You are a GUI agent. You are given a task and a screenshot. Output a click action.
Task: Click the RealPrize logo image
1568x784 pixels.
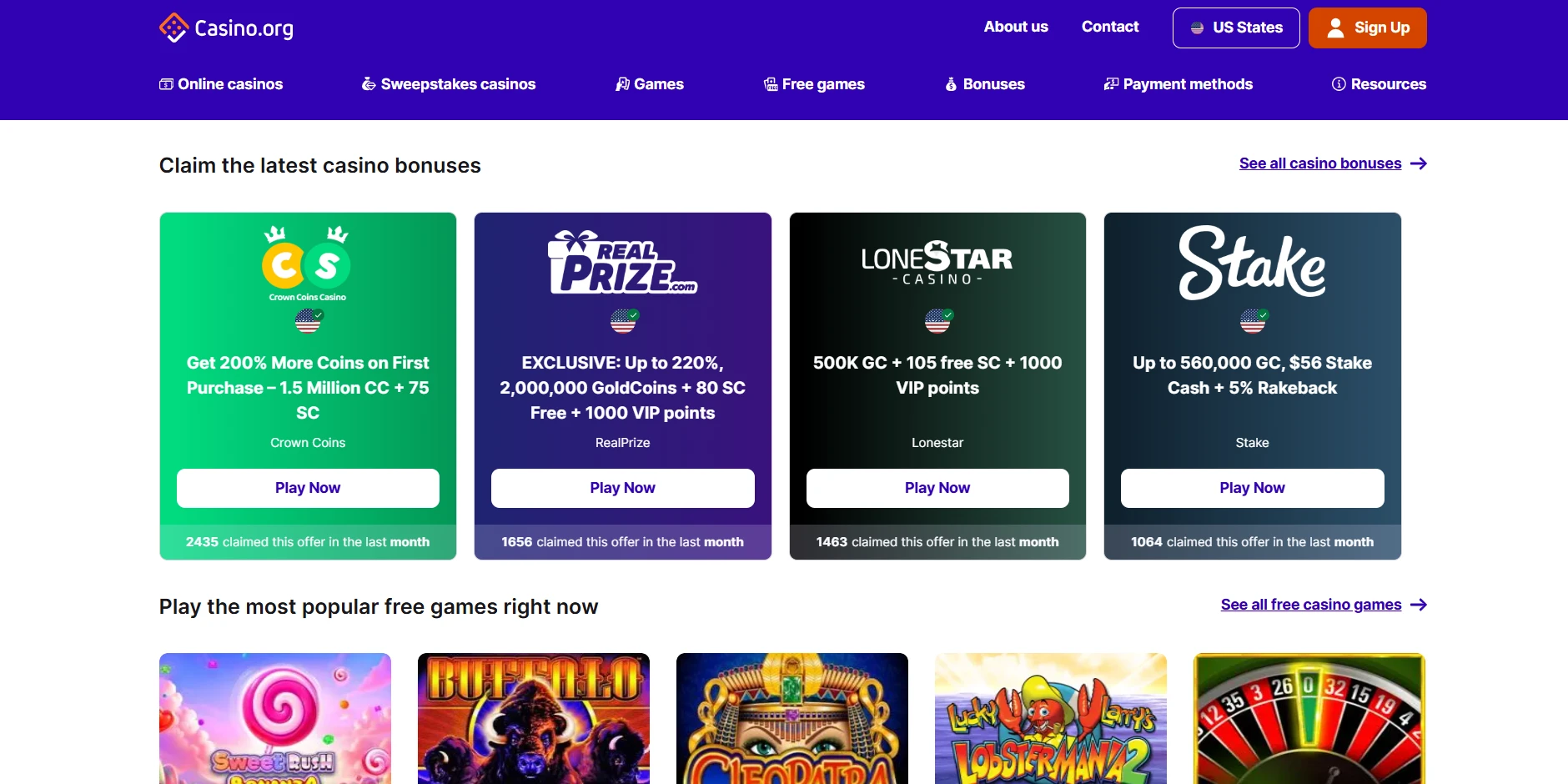pyautogui.click(x=622, y=263)
